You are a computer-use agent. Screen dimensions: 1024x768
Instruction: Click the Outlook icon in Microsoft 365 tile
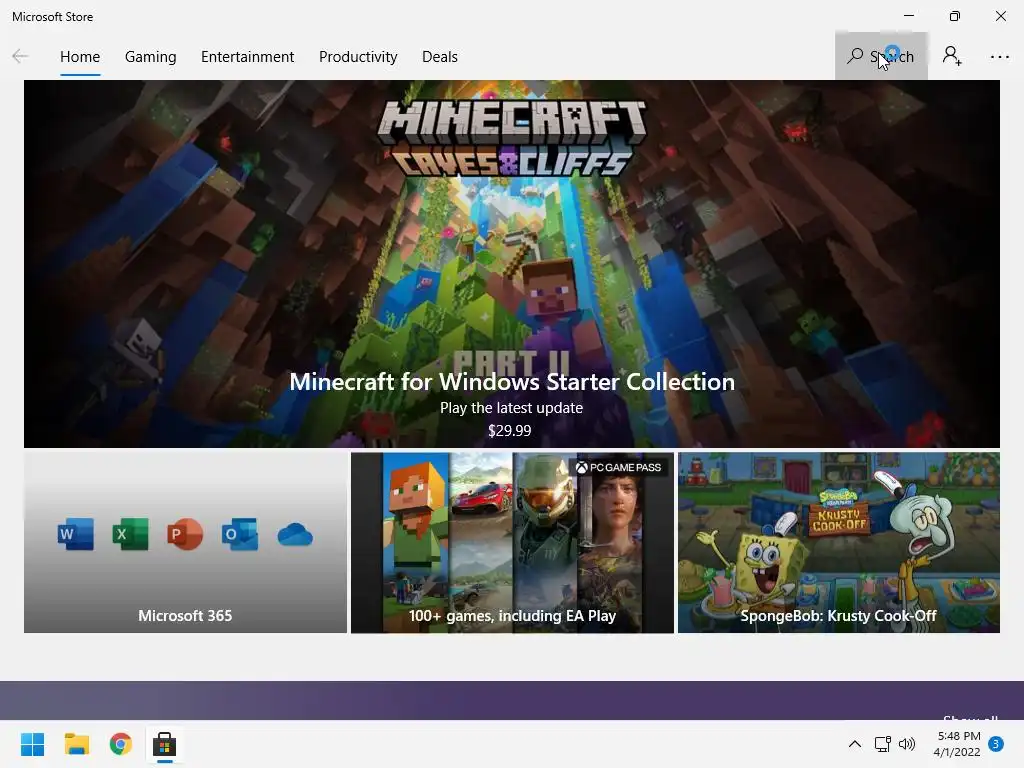coord(240,534)
